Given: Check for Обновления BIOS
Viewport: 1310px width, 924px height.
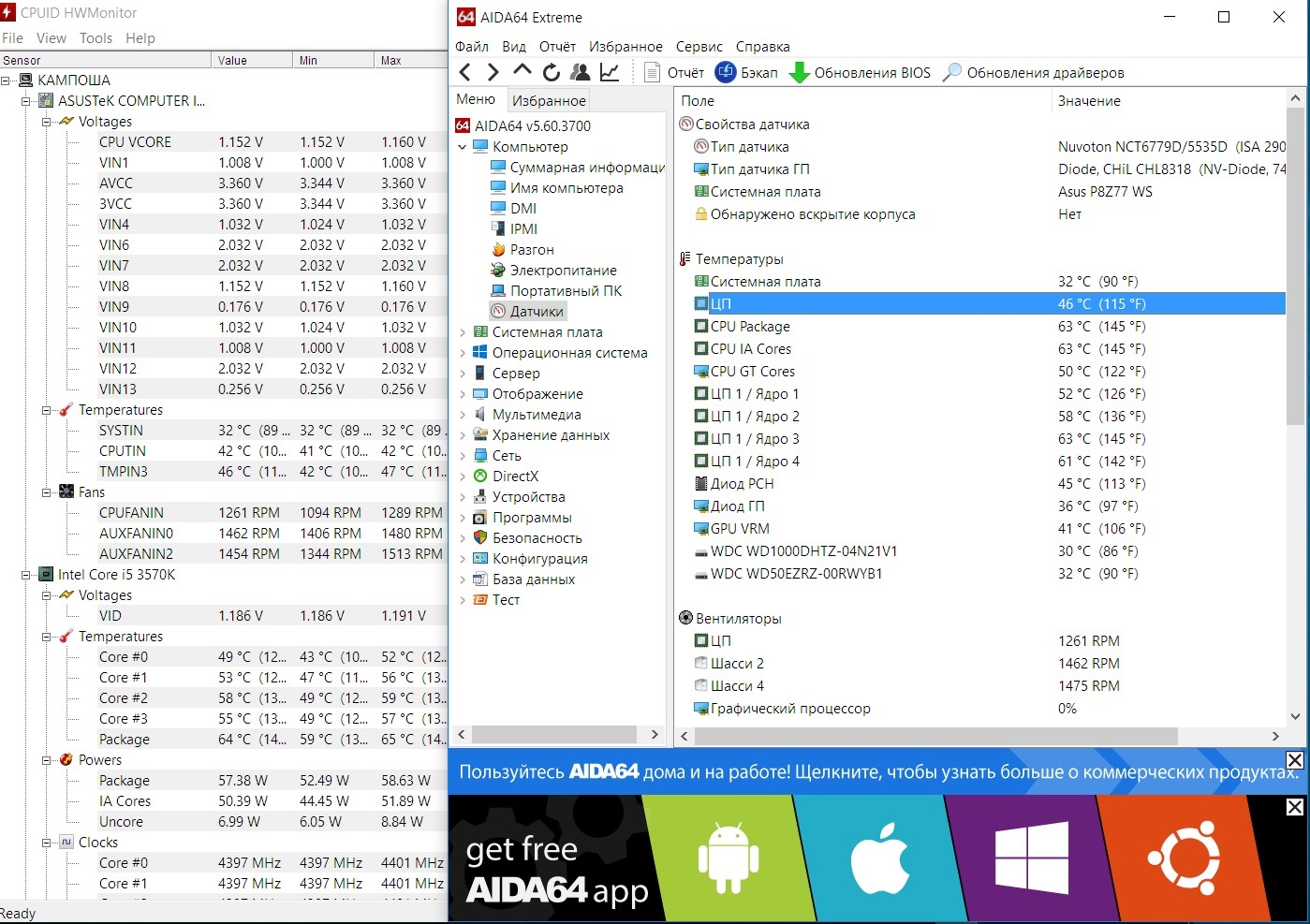Looking at the screenshot, I should tap(860, 72).
